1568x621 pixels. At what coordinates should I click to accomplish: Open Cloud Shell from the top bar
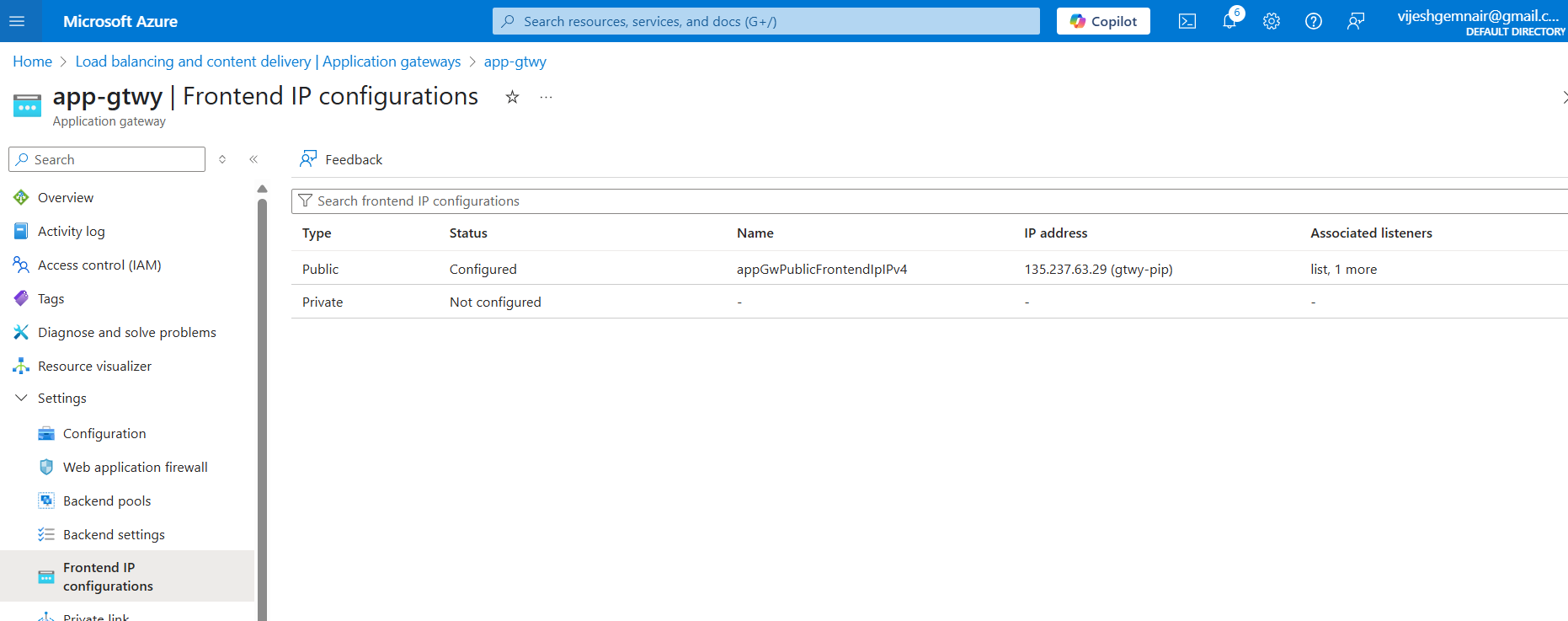point(1187,21)
